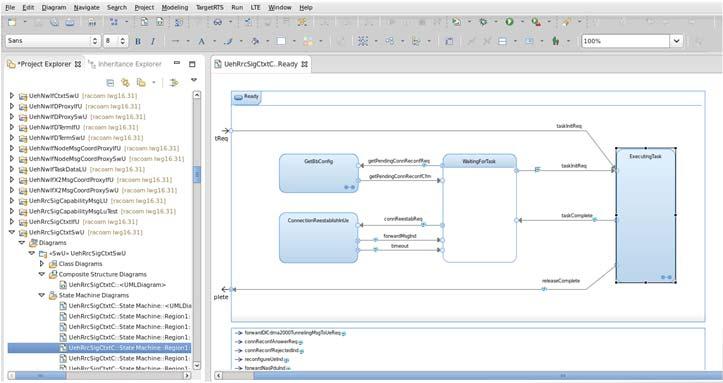Expand the UehNwIfCtxtSwU project node

[12, 96]
